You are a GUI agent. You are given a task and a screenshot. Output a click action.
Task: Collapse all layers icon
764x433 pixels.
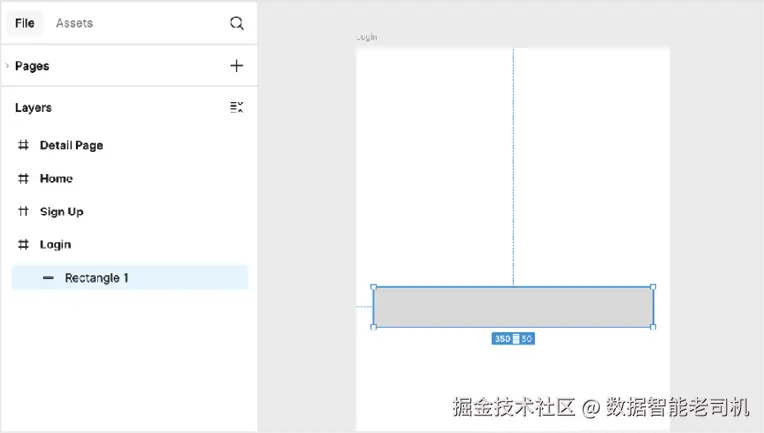(237, 107)
